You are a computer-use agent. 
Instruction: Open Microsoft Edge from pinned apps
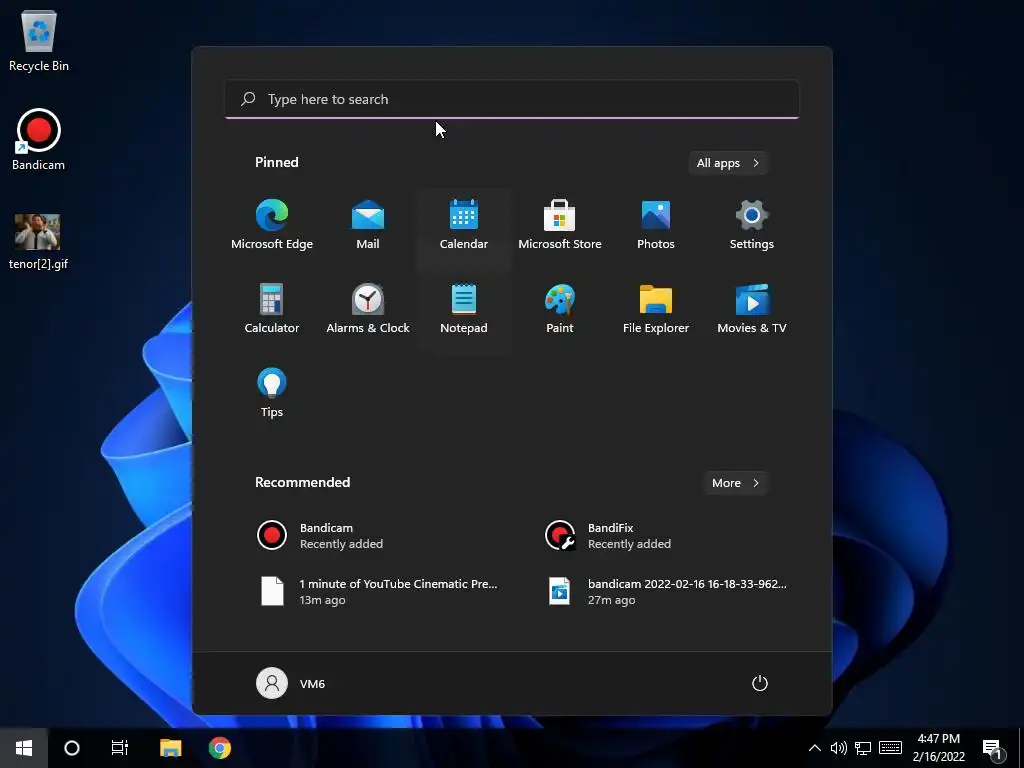tap(272, 225)
